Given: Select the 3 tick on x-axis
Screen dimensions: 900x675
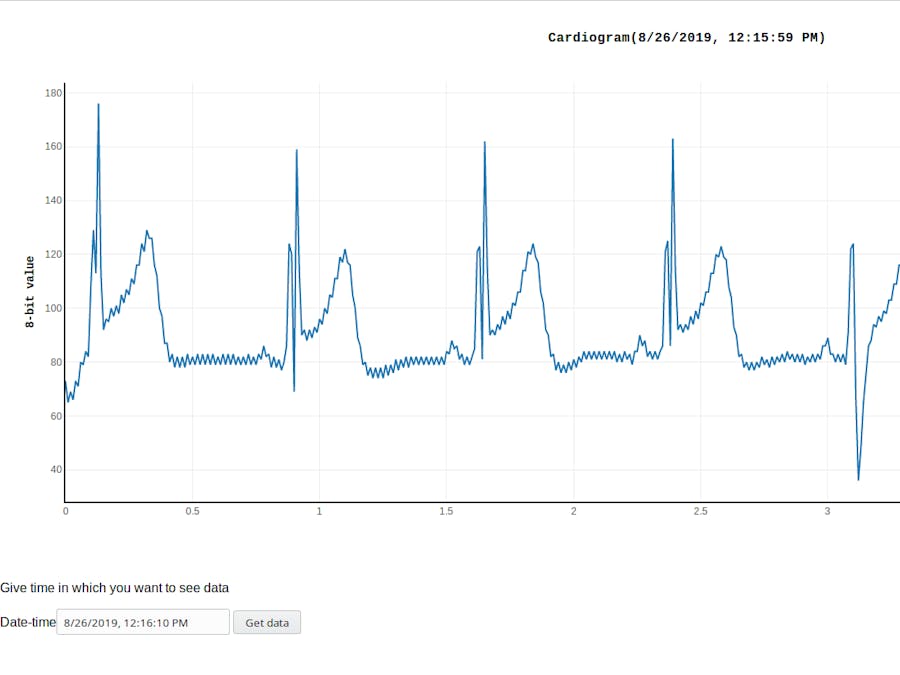Looking at the screenshot, I should [827, 511].
